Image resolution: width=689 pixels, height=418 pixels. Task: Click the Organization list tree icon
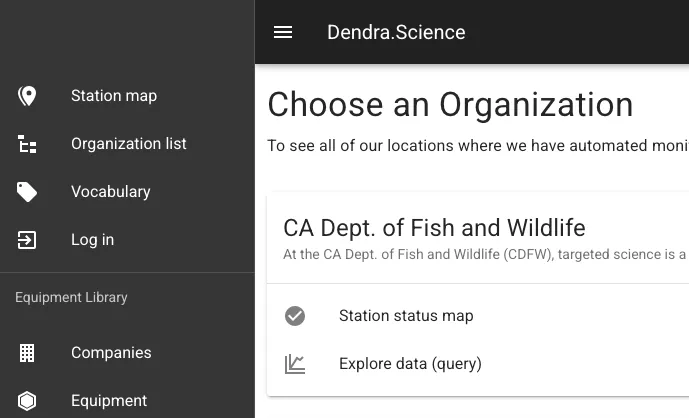tap(27, 144)
